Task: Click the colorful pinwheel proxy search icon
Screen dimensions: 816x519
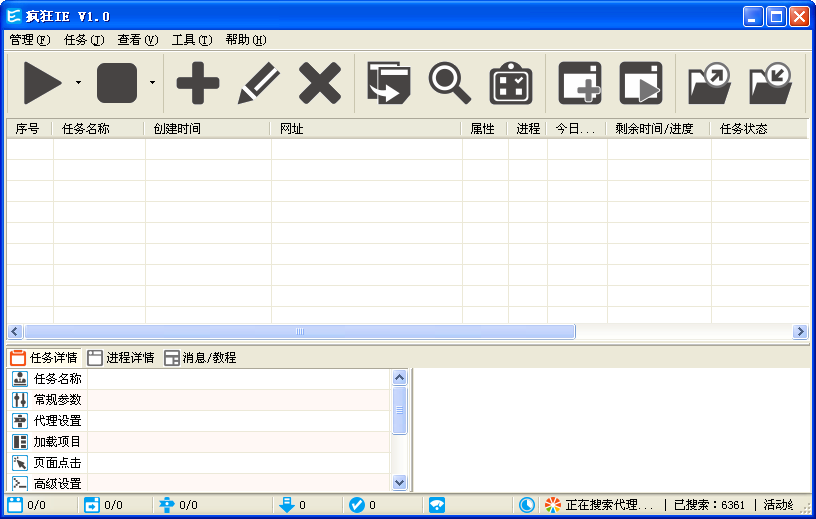Action: click(x=553, y=504)
